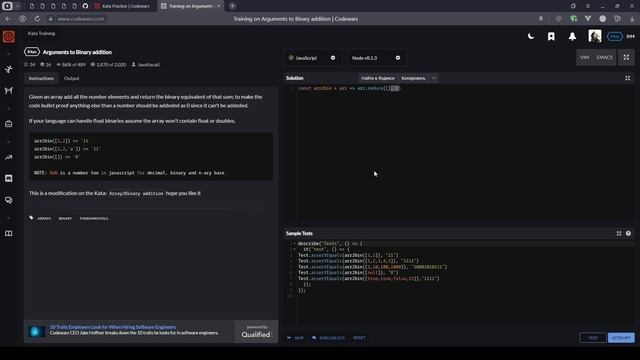The image size is (640, 360).
Task: Open notifications bell icon
Action: point(572,36)
